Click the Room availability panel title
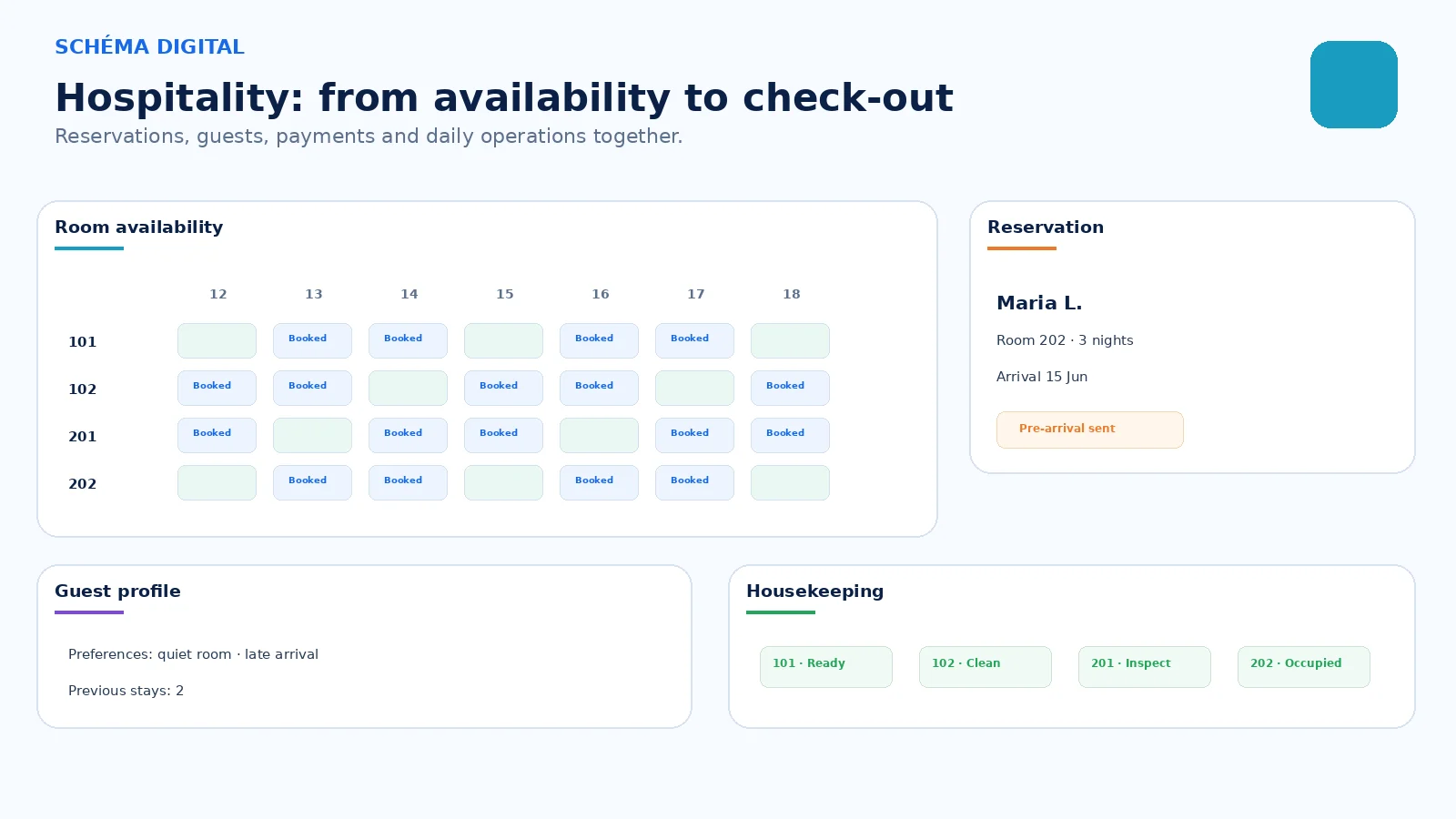Viewport: 1456px width, 819px height. point(138,227)
